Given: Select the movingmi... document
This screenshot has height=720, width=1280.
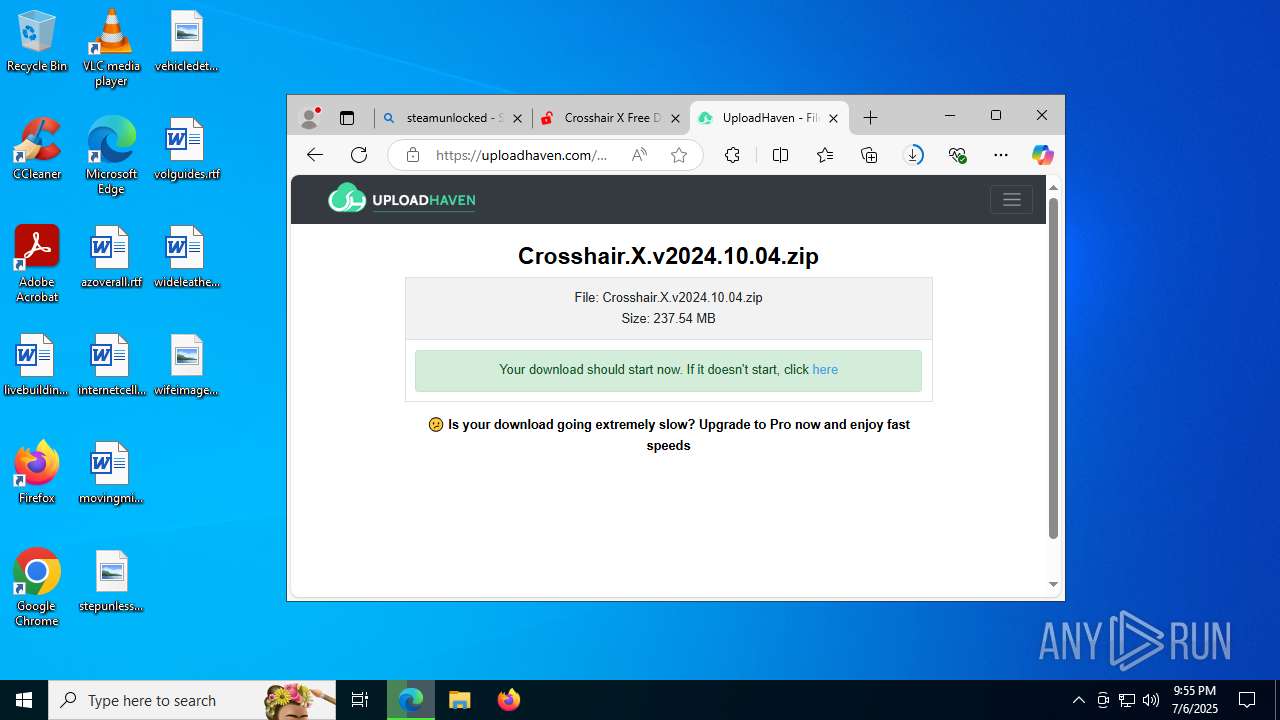Looking at the screenshot, I should [111, 473].
